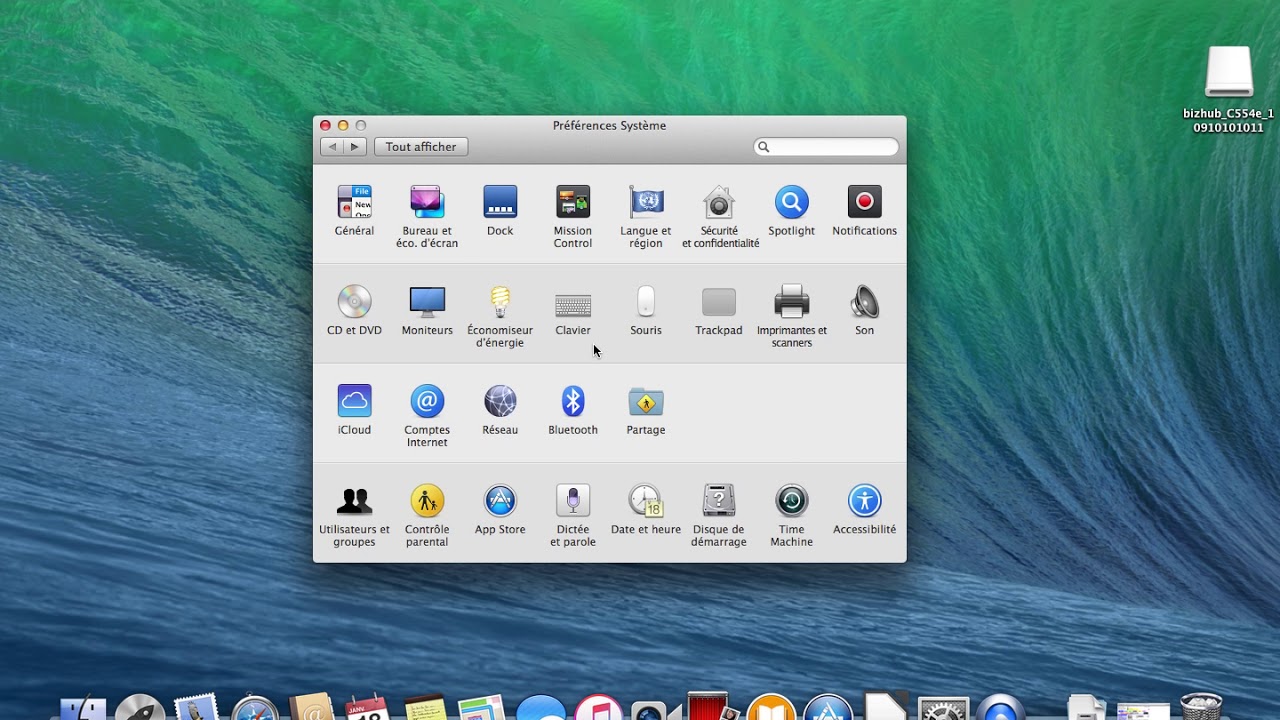Open Comptes Internet preferences
This screenshot has height=720, width=1280.
[427, 416]
